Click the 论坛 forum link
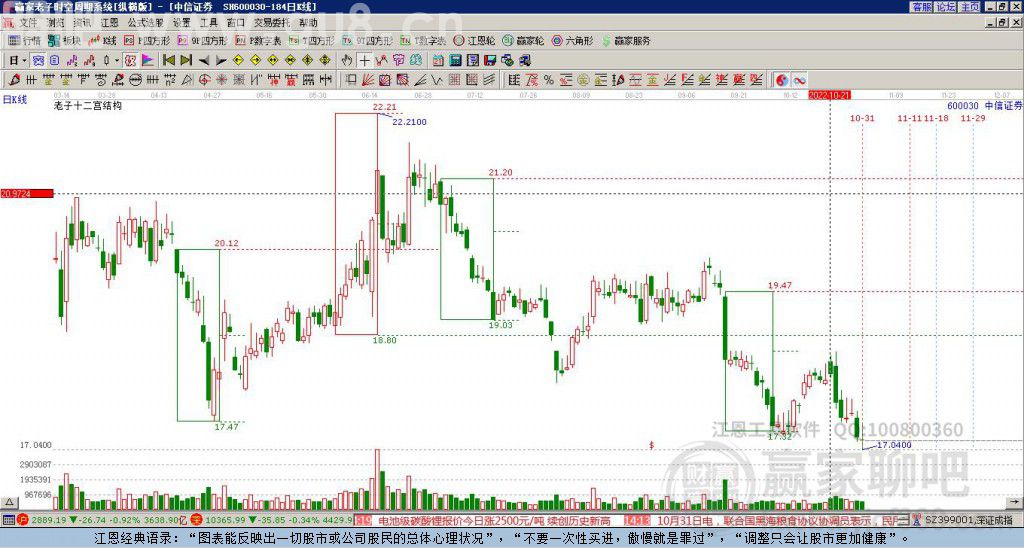This screenshot has width=1024, height=548. pyautogui.click(x=946, y=7)
